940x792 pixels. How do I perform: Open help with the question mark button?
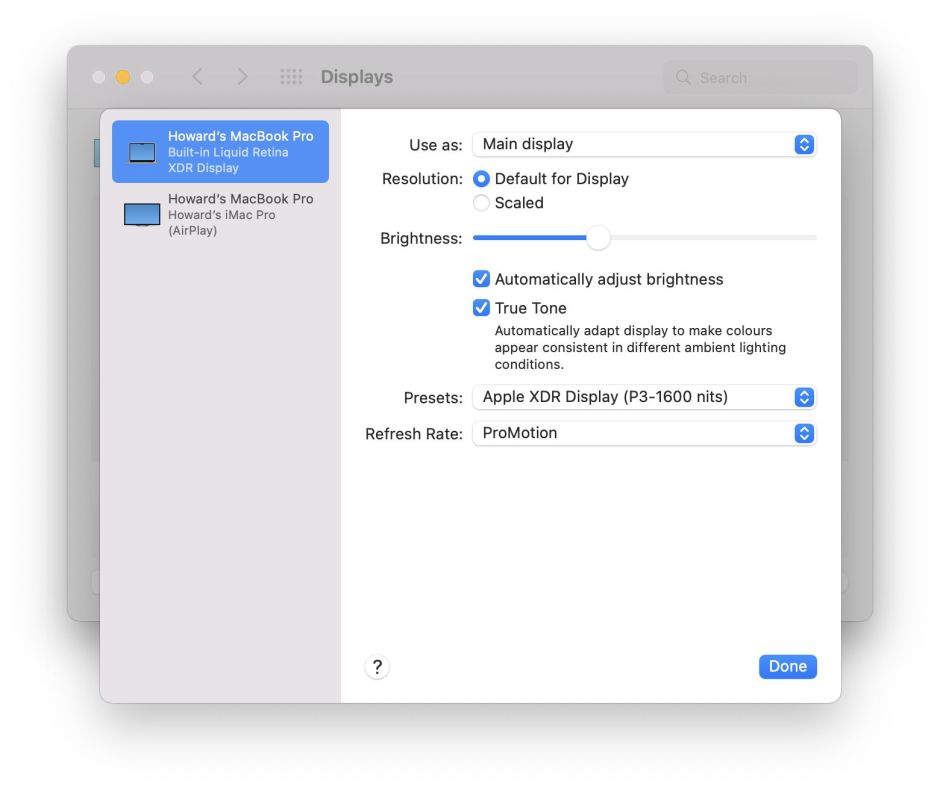click(x=377, y=667)
